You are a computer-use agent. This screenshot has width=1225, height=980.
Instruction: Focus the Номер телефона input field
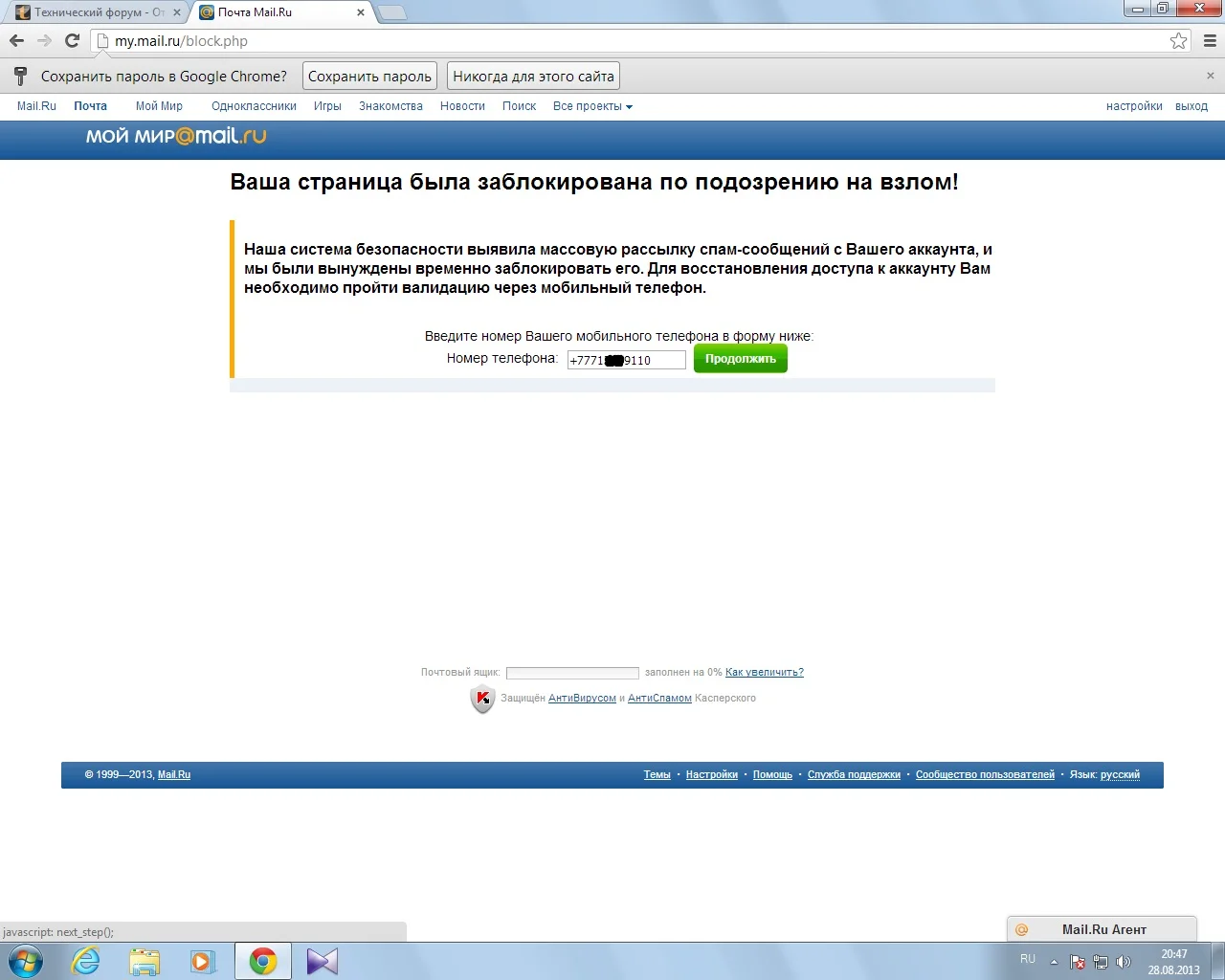(627, 360)
